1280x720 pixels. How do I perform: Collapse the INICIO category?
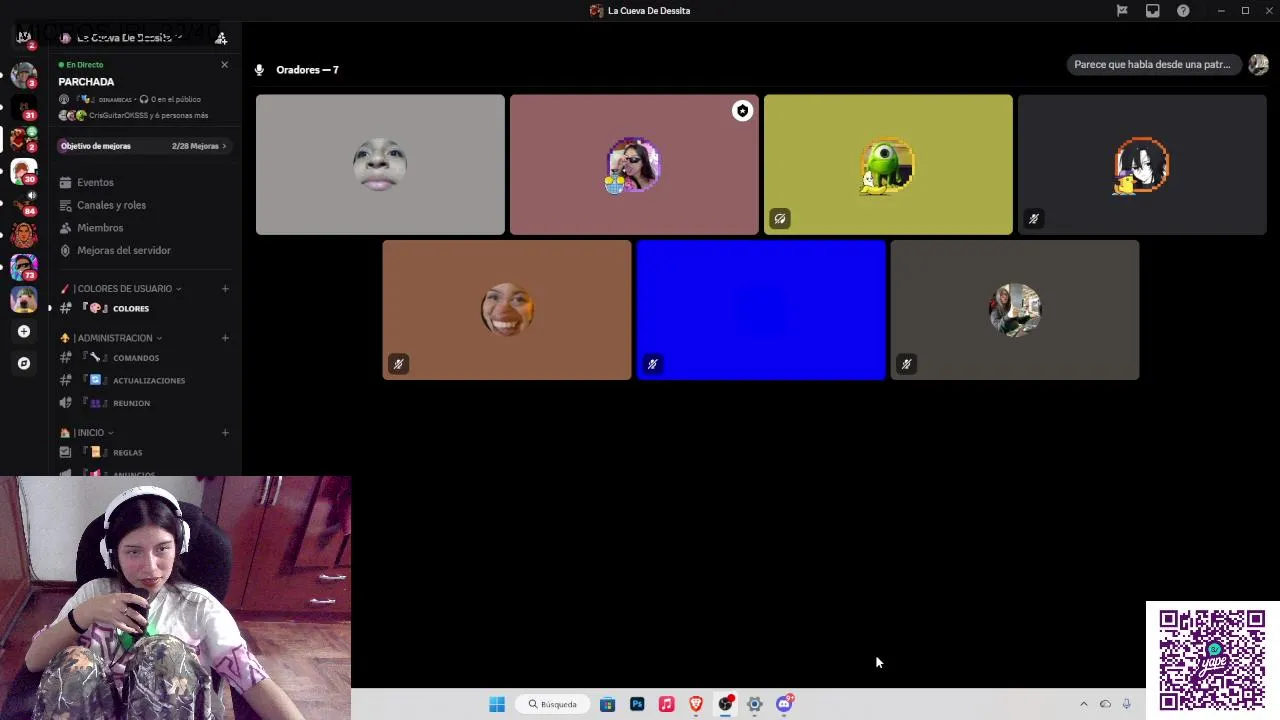90,433
